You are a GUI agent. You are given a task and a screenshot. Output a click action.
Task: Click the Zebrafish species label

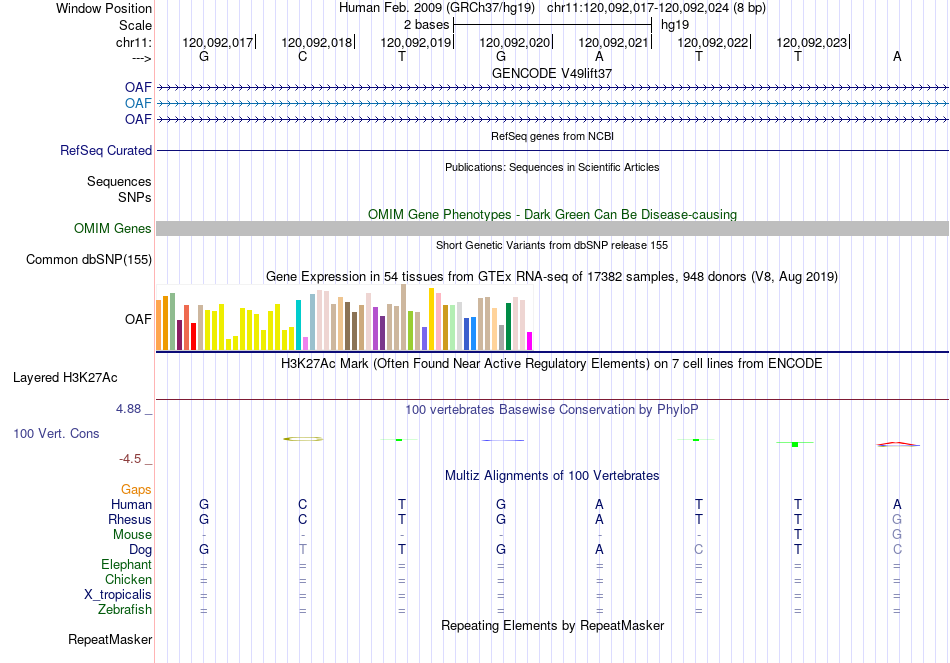[125, 610]
